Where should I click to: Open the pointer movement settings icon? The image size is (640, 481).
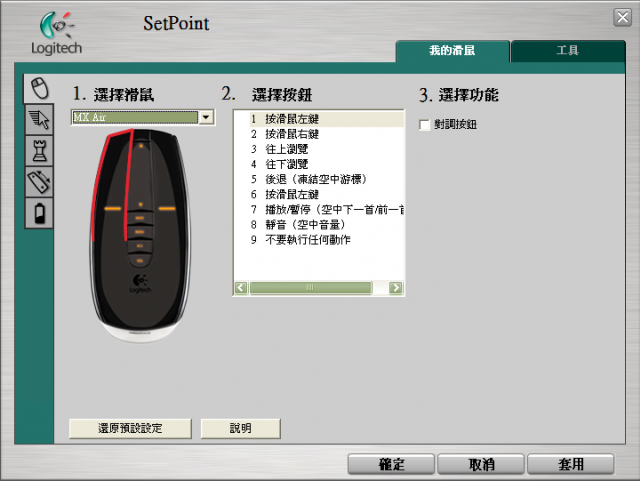point(39,119)
